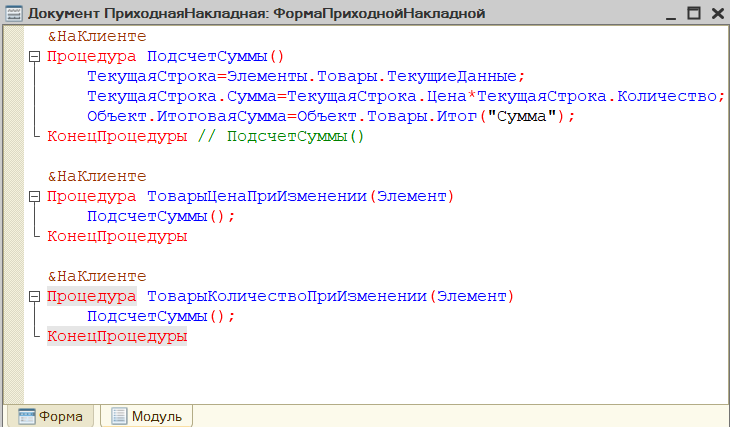Switch to the Форма tab
Image resolution: width=730 pixels, height=427 pixels.
point(51,416)
